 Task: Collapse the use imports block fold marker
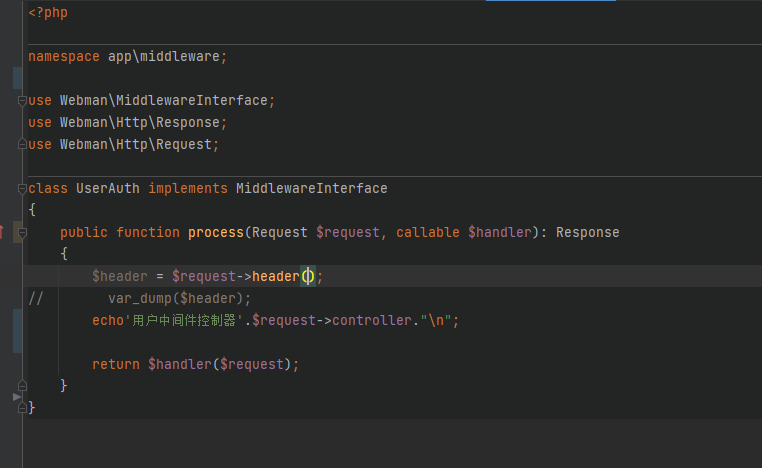[x=22, y=101]
